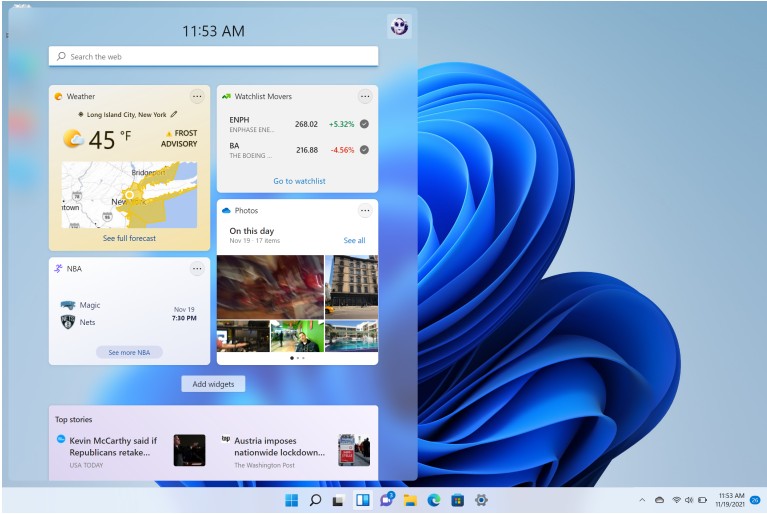Image resolution: width=767 pixels, height=514 pixels.
Task: Open NBA widget options menu
Action: pyautogui.click(x=197, y=268)
